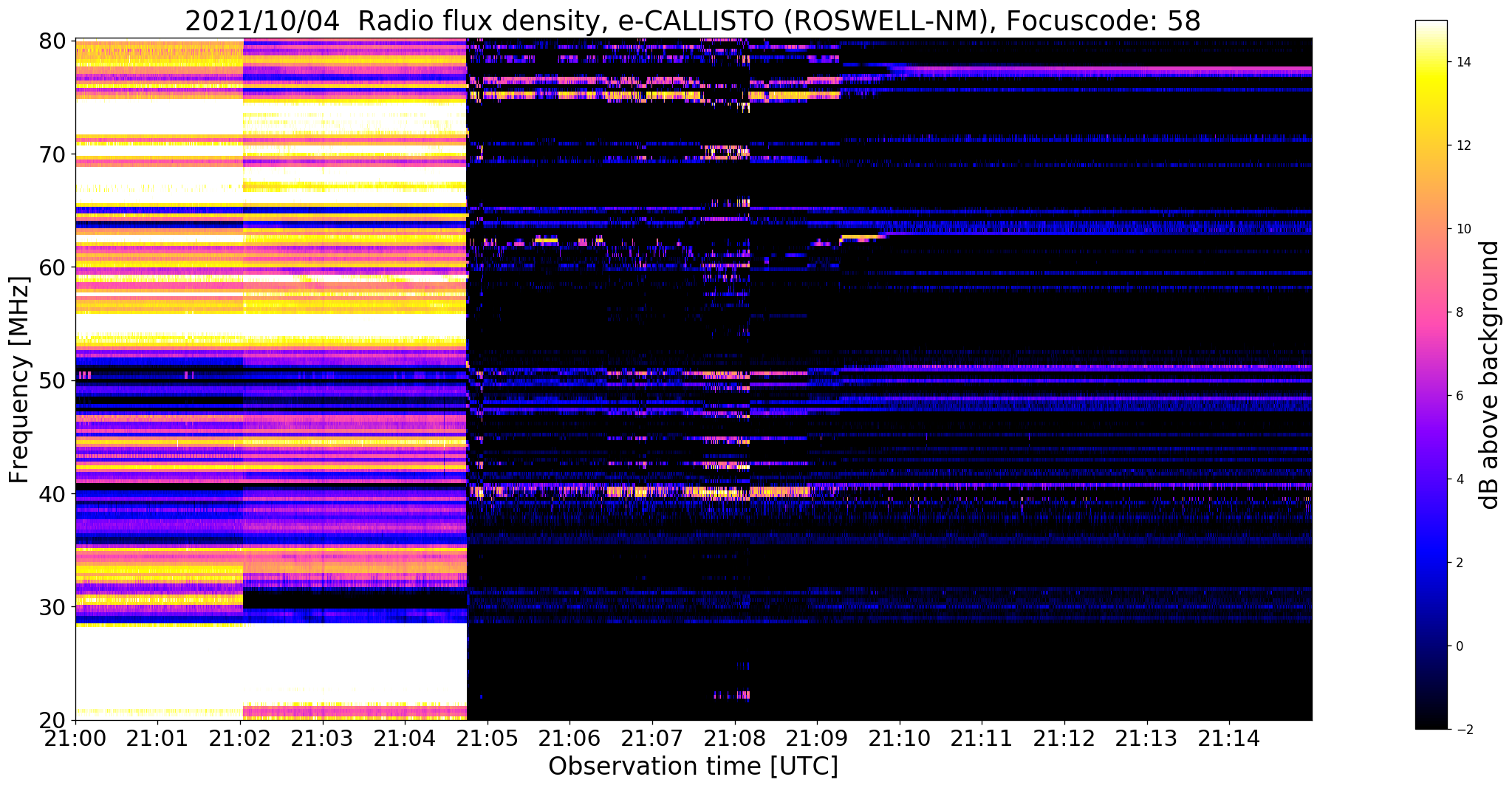The width and height of the screenshot is (1512, 788).
Task: Click the 21:11 time tick label
Action: [982, 737]
